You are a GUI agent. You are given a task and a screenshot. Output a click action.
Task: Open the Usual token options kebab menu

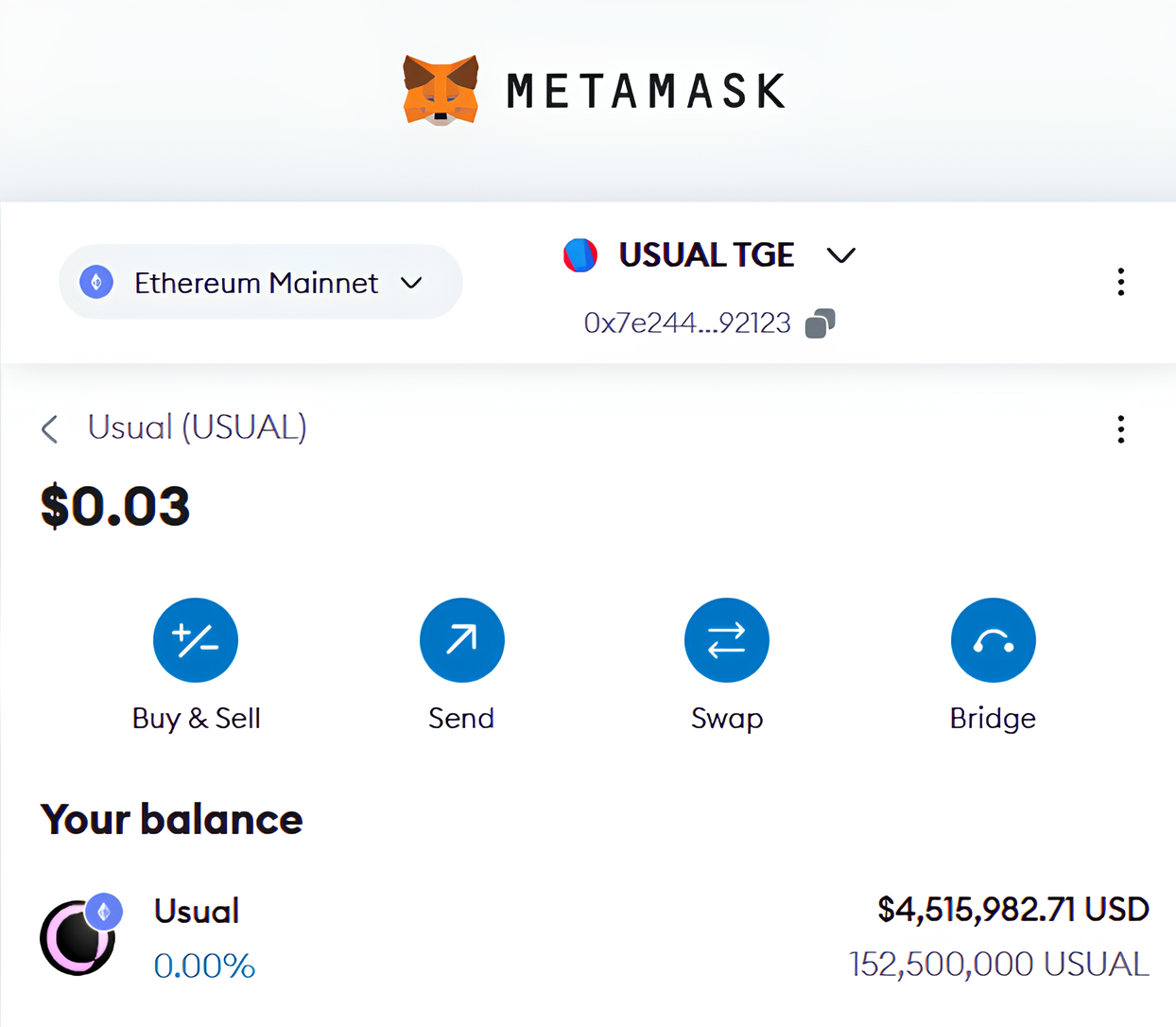tap(1120, 429)
